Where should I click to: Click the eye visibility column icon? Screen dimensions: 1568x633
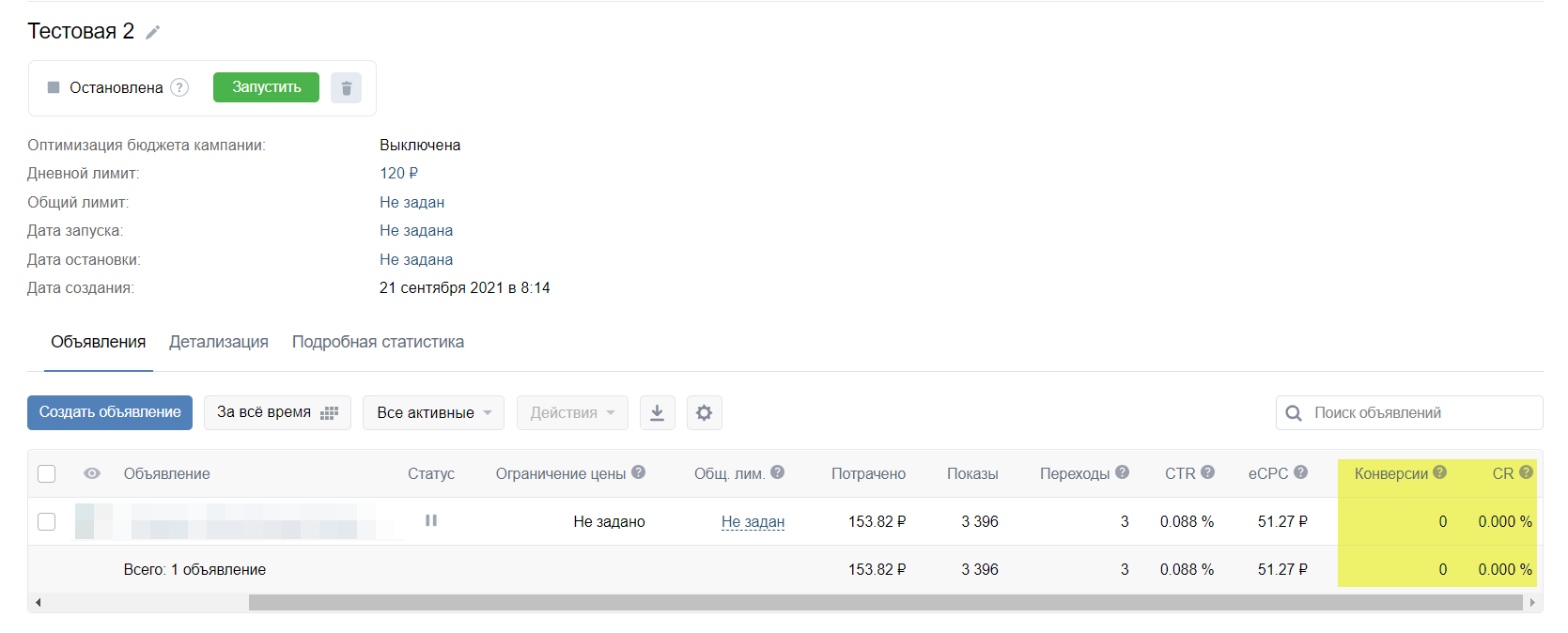click(92, 473)
